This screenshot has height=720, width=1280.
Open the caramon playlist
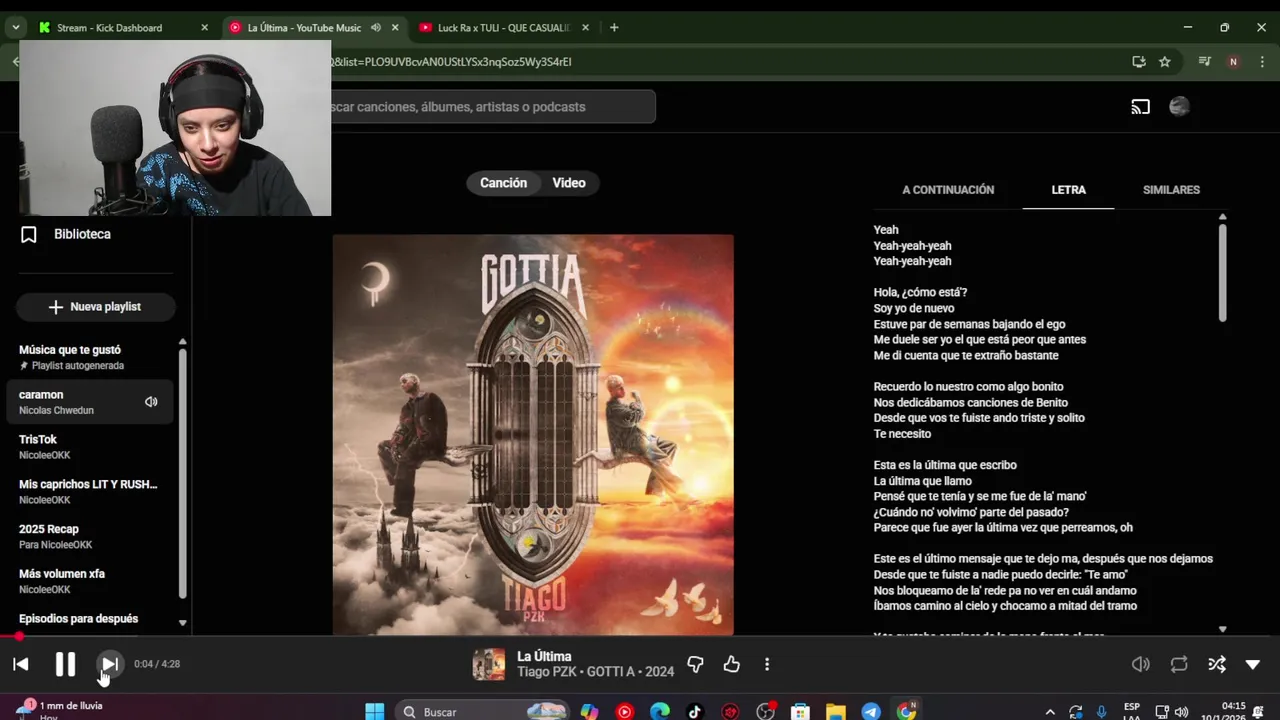coord(88,402)
